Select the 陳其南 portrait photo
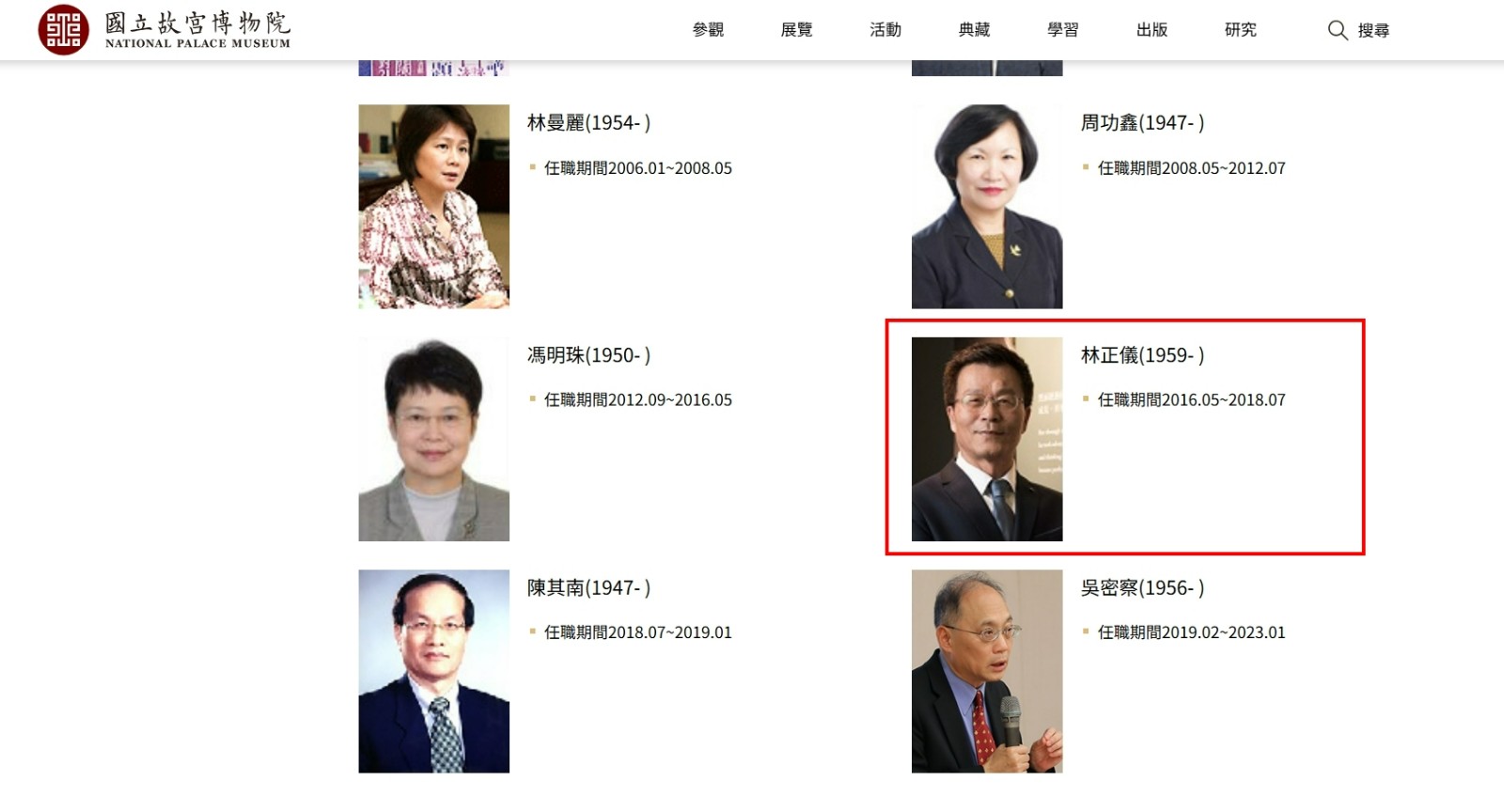The image size is (1504, 812). coord(433,671)
